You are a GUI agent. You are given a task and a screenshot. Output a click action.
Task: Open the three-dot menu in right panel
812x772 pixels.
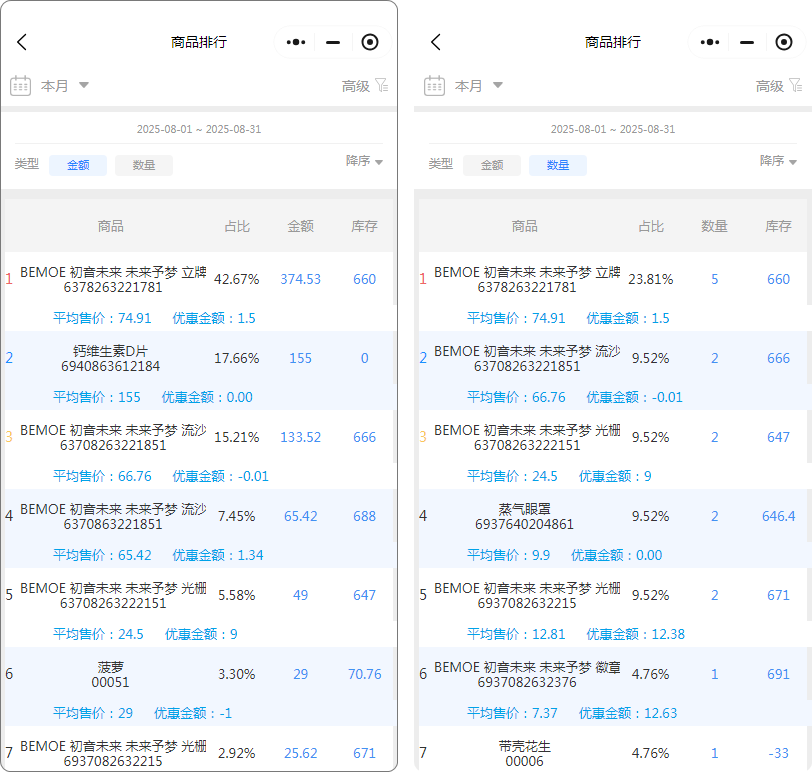point(709,42)
